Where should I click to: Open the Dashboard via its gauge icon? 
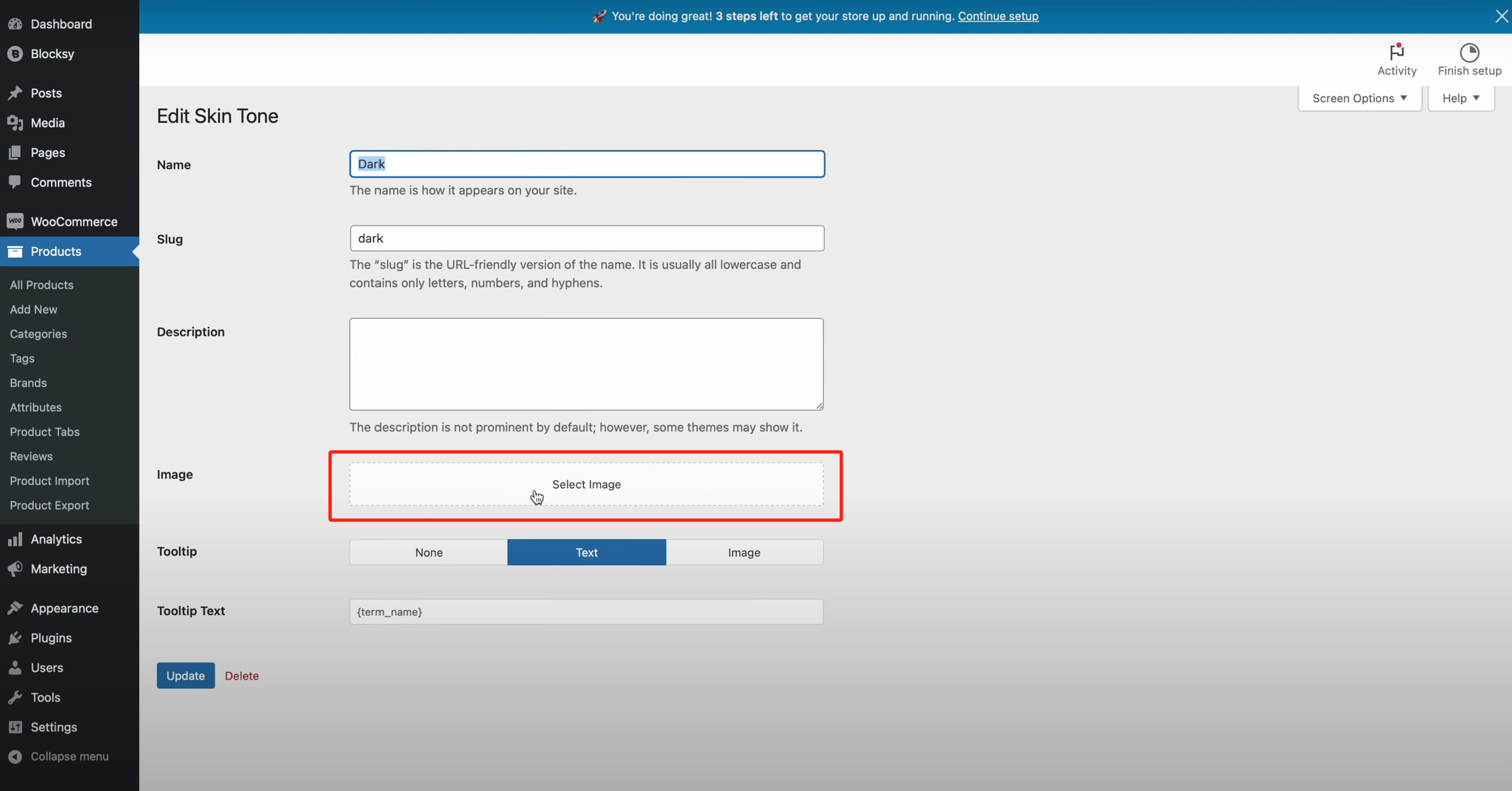(15, 24)
